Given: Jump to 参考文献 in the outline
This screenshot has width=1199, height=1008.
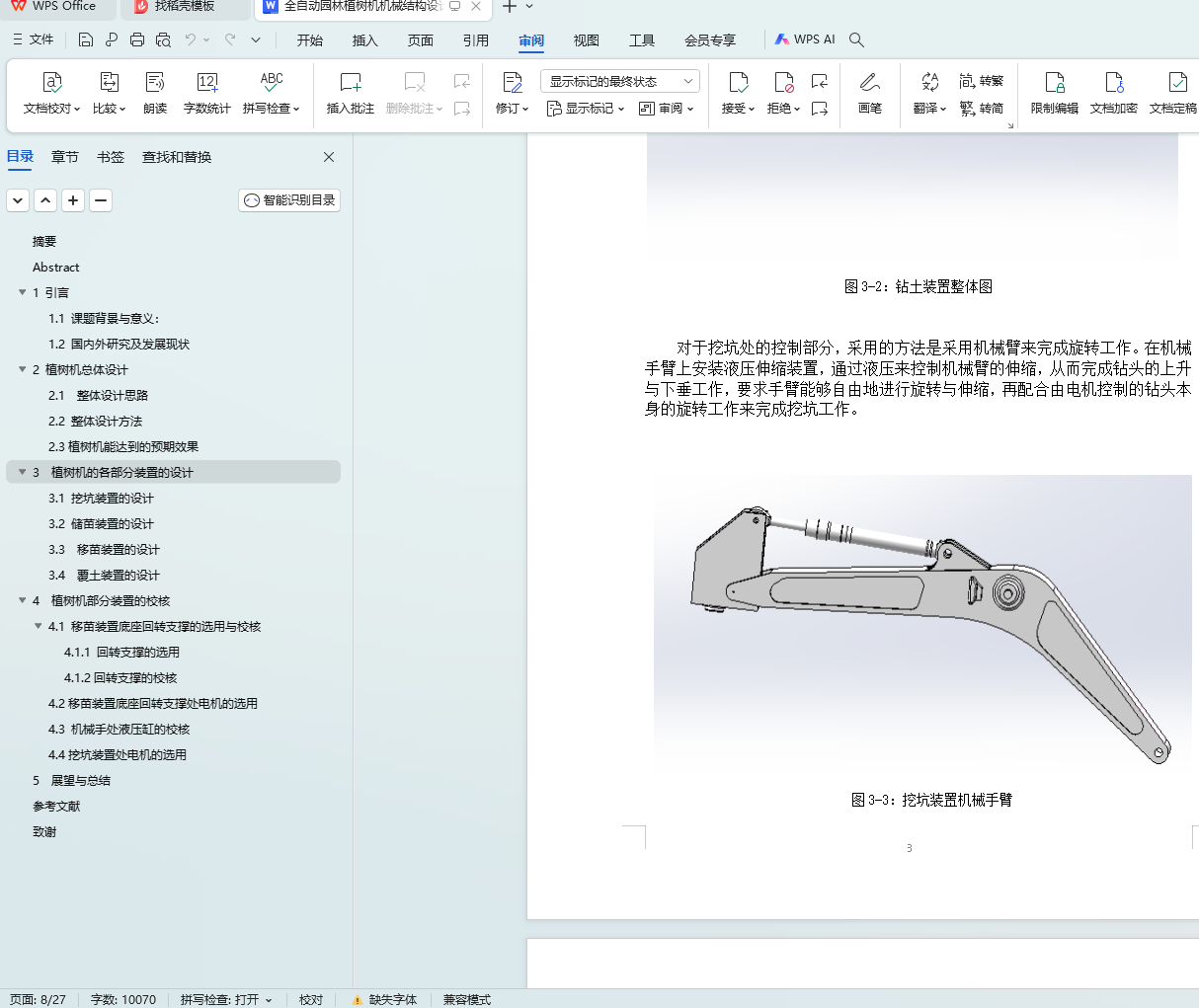Looking at the screenshot, I should 56,806.
